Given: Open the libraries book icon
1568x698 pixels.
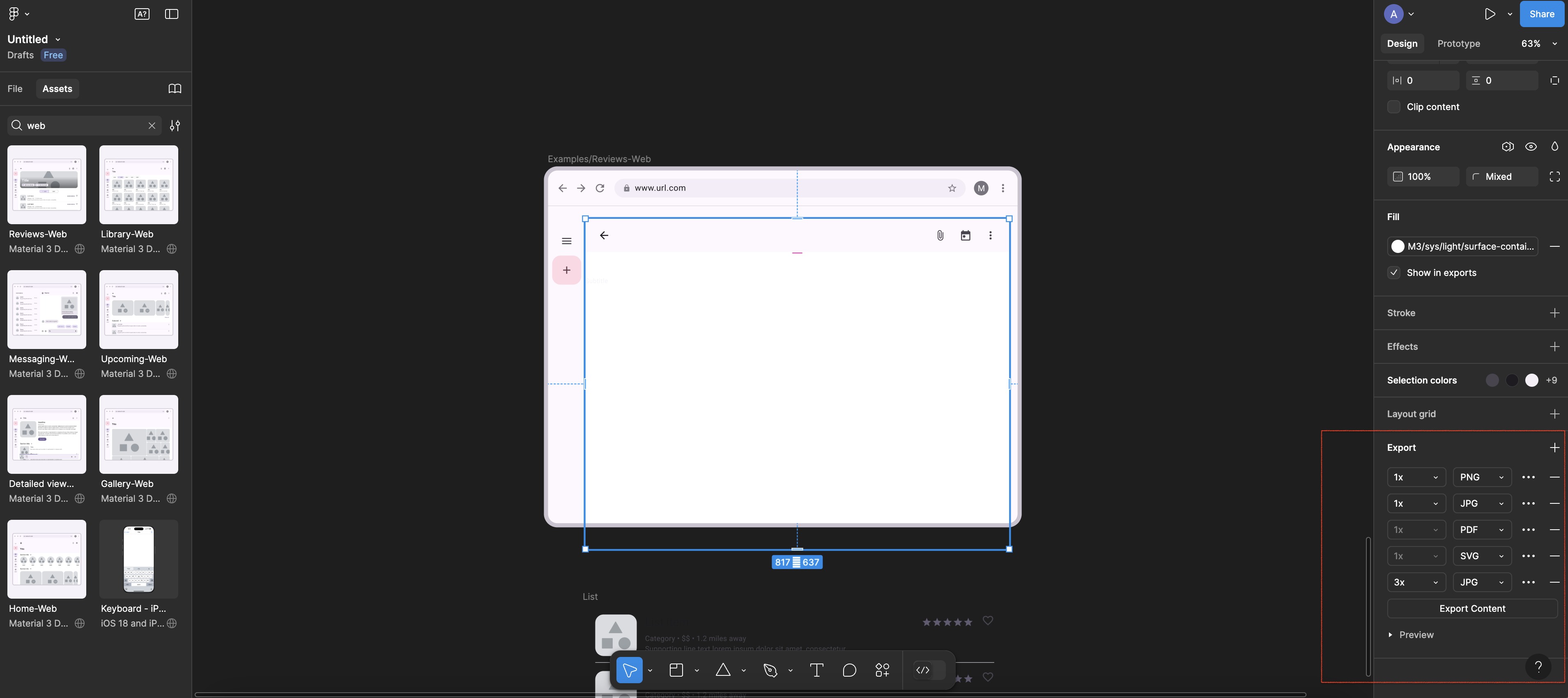Looking at the screenshot, I should [x=175, y=89].
